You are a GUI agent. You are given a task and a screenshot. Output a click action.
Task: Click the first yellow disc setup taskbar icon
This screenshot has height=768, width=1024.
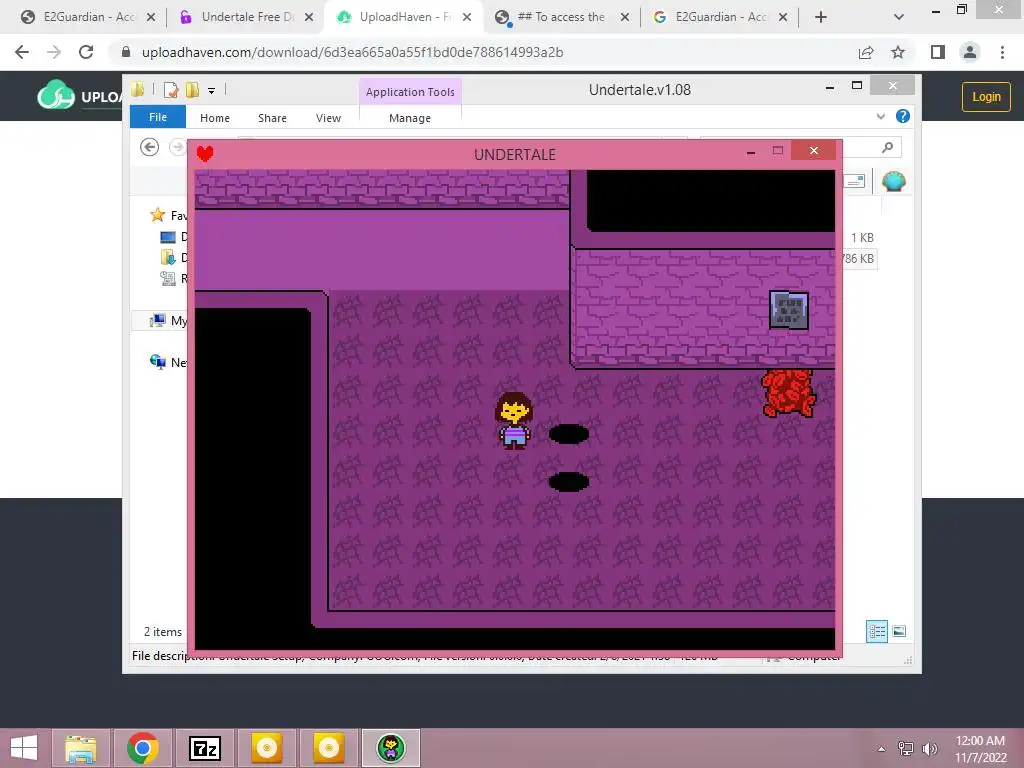(x=266, y=748)
